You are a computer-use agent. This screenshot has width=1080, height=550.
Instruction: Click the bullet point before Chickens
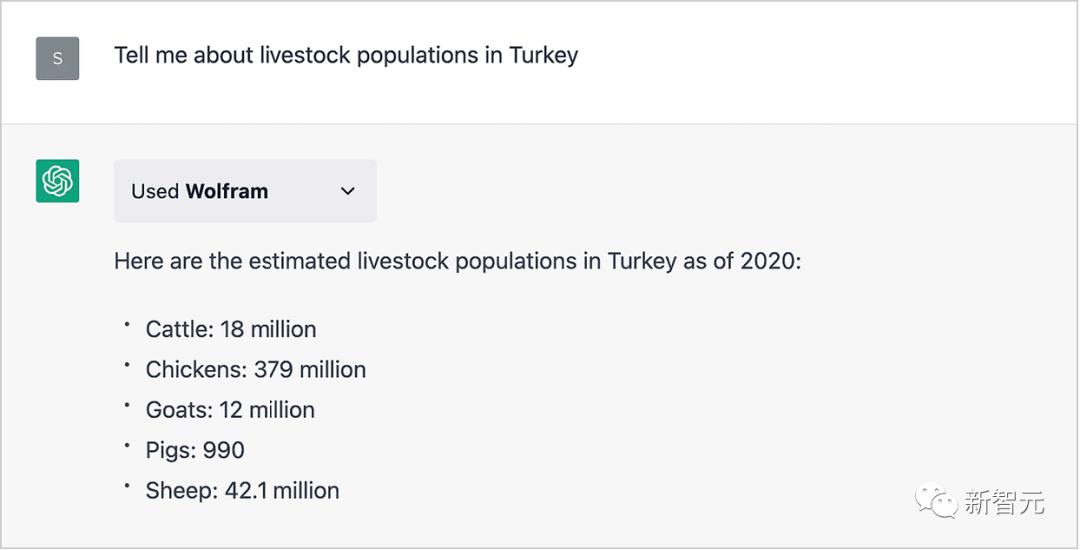128,366
